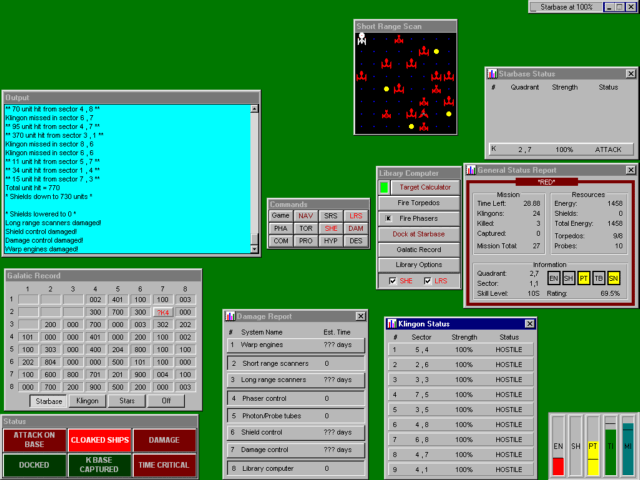Click the DES command button

click(x=356, y=241)
